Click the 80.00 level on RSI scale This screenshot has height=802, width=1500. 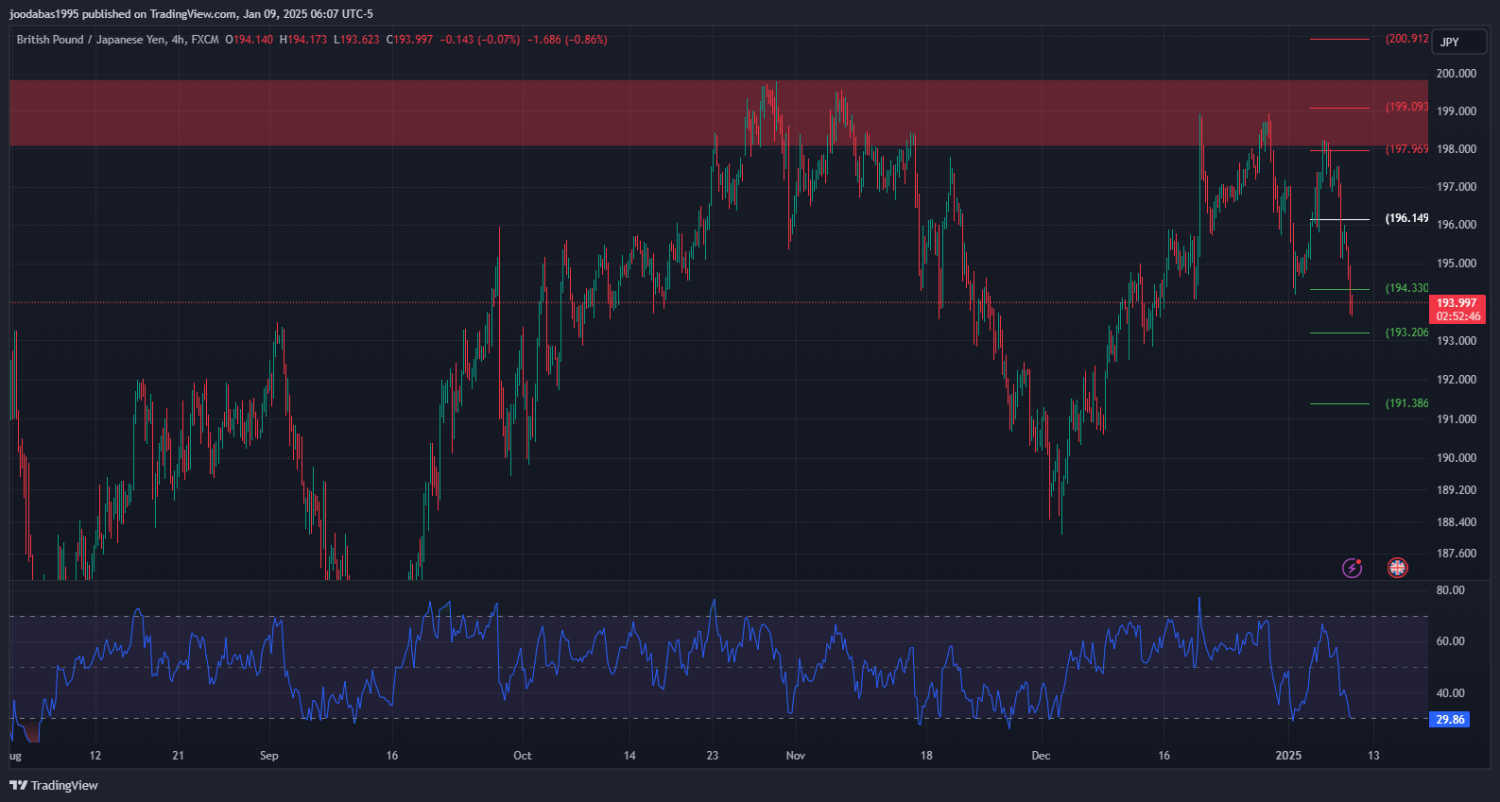tap(1450, 591)
